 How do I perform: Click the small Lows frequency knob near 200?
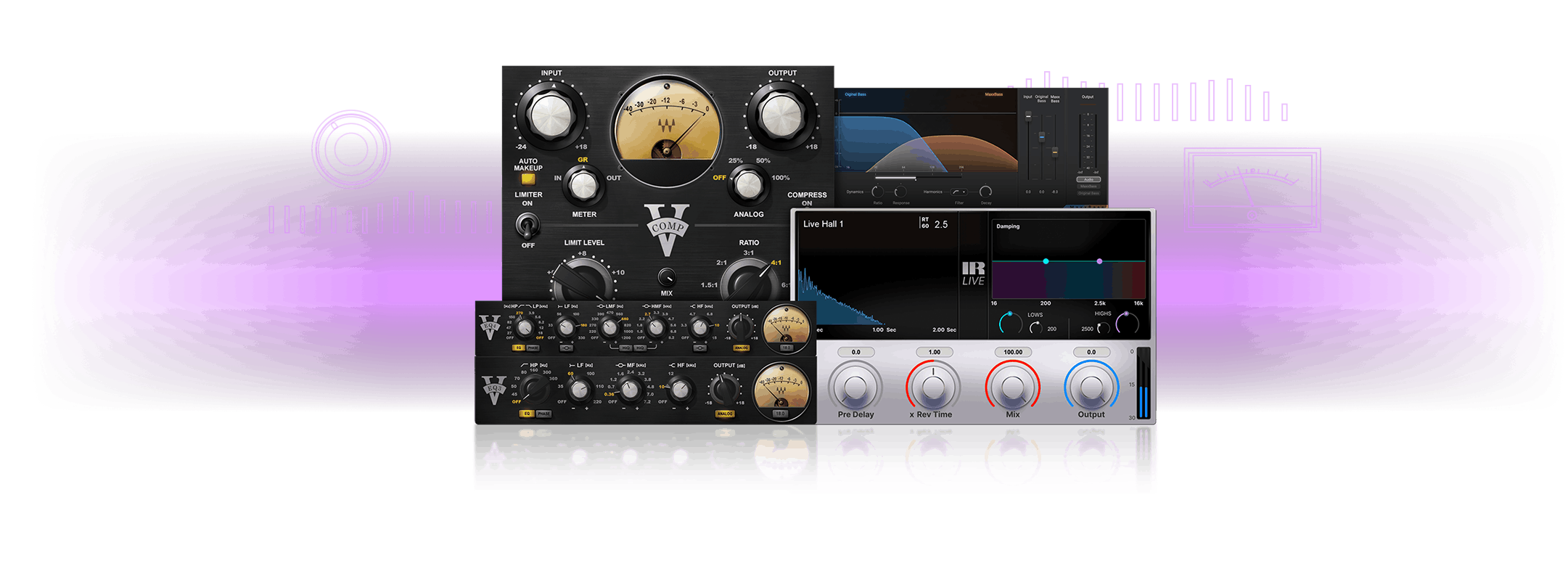pyautogui.click(x=1036, y=329)
